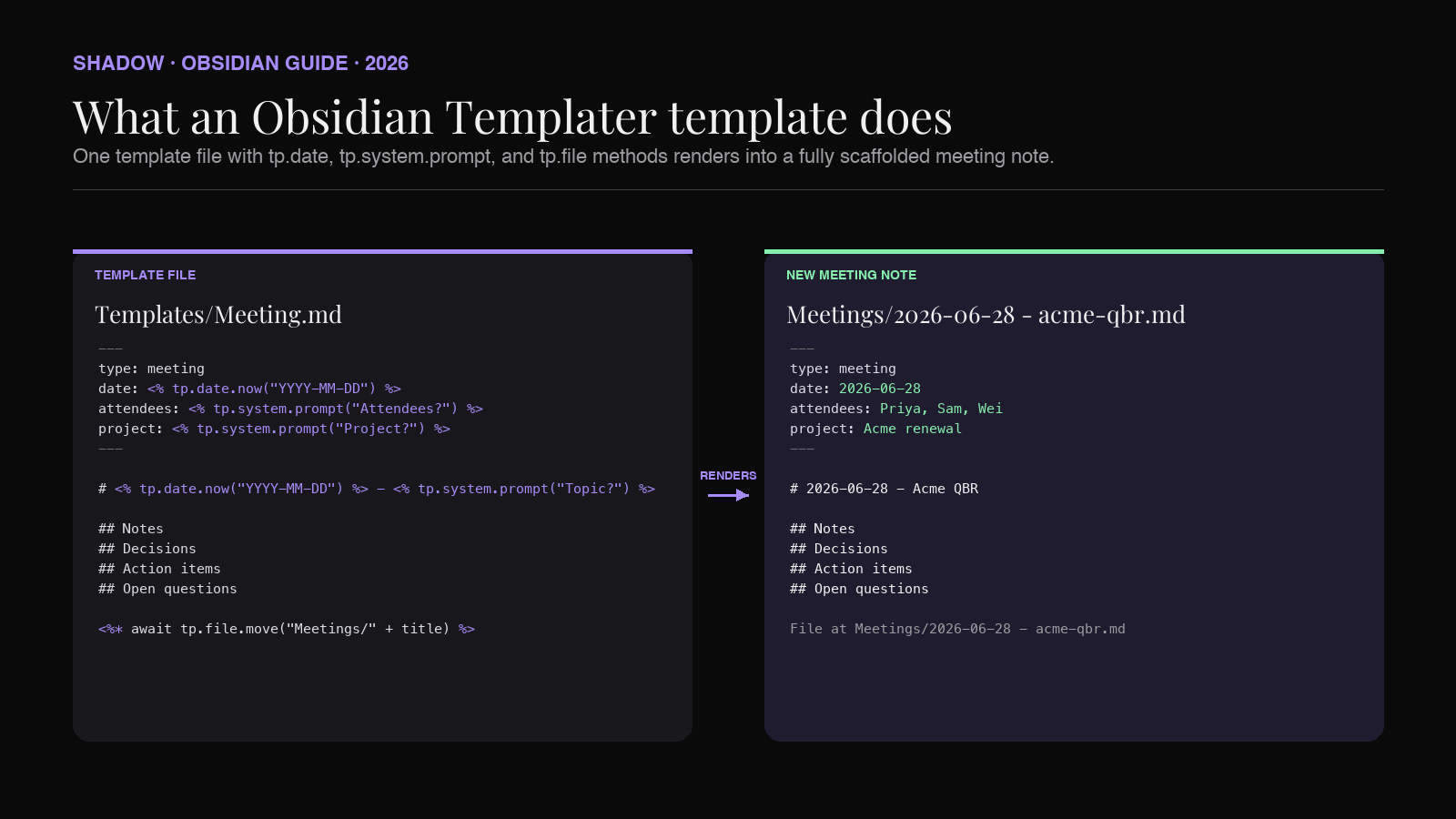Image resolution: width=1456 pixels, height=819 pixels.
Task: Click '## Action items' in the new meeting note
Action: 851,569
